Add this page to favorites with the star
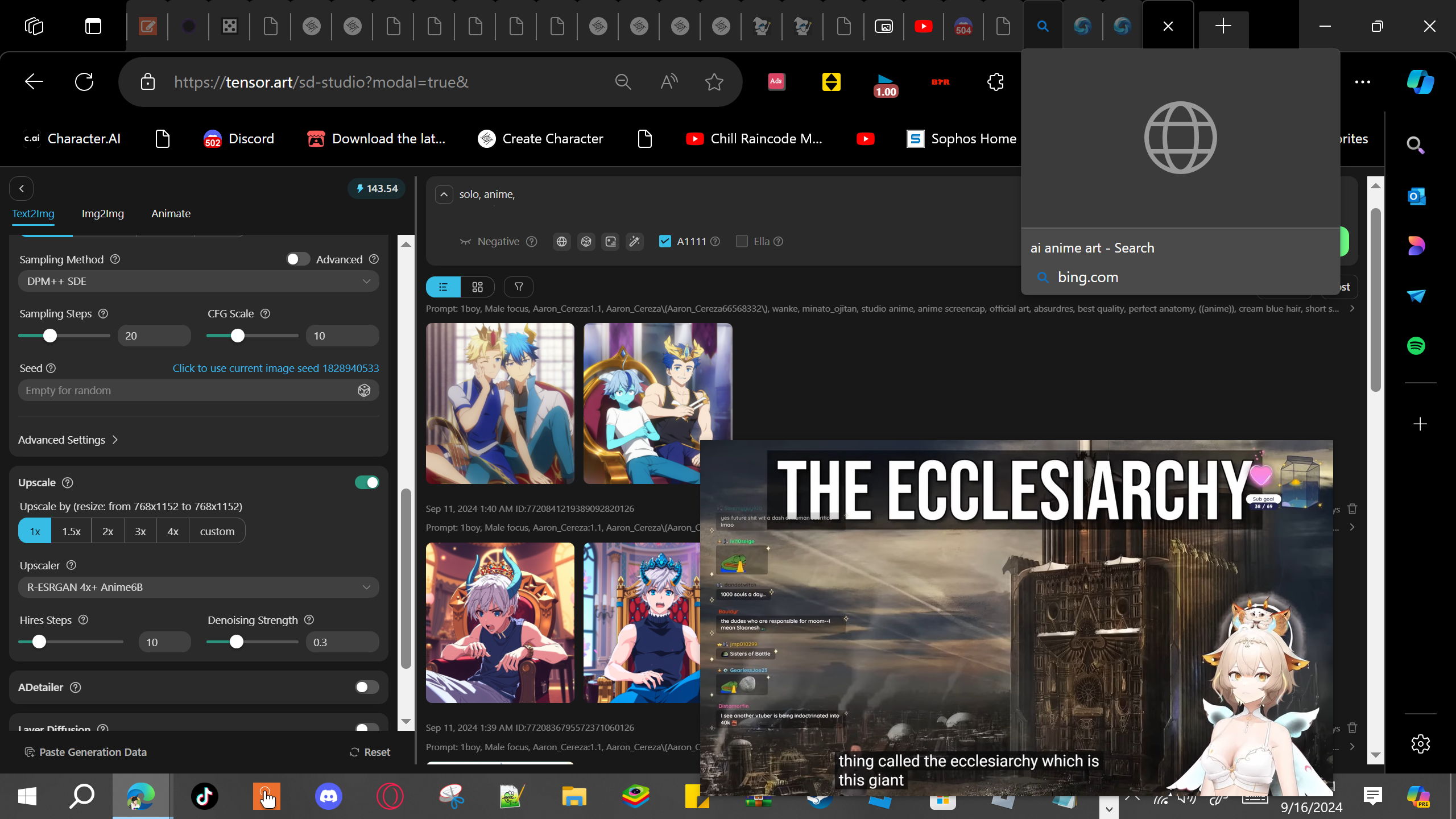The image size is (1456, 819). (x=714, y=82)
